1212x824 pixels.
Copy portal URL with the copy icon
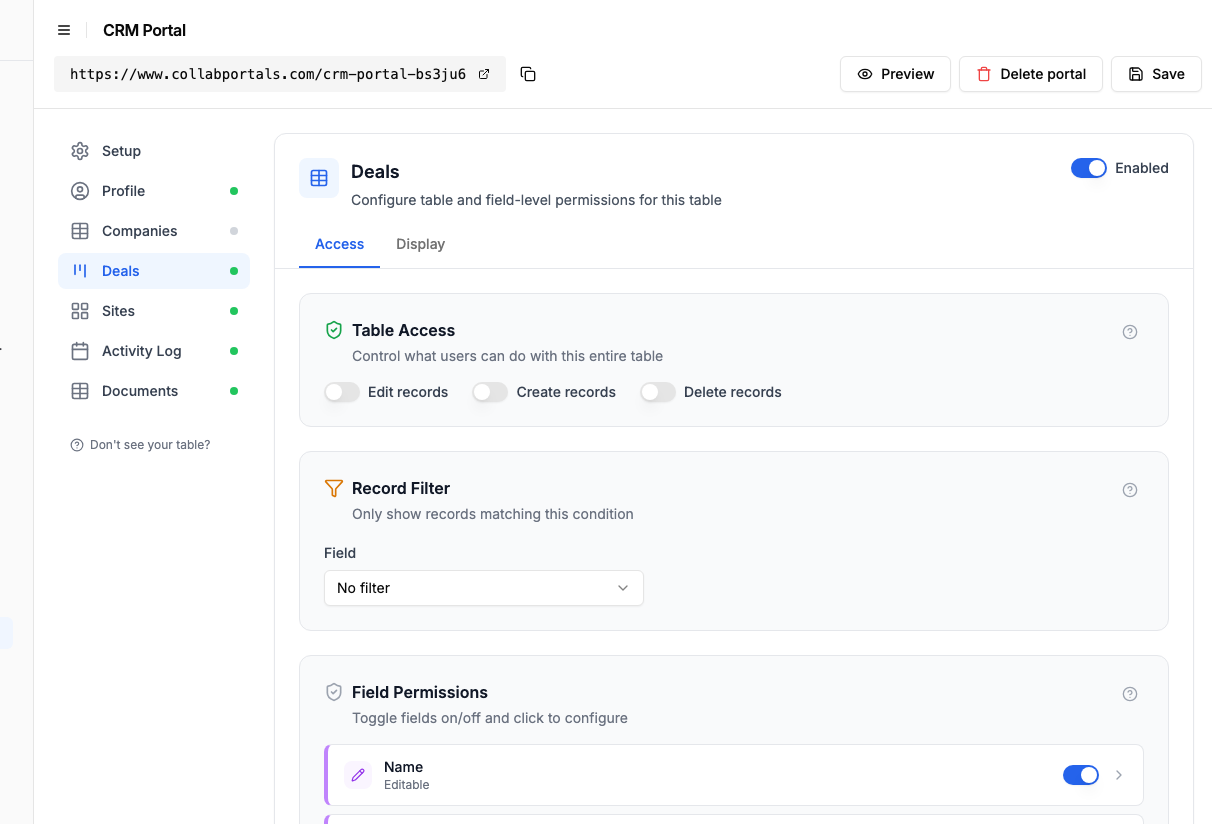tap(528, 74)
